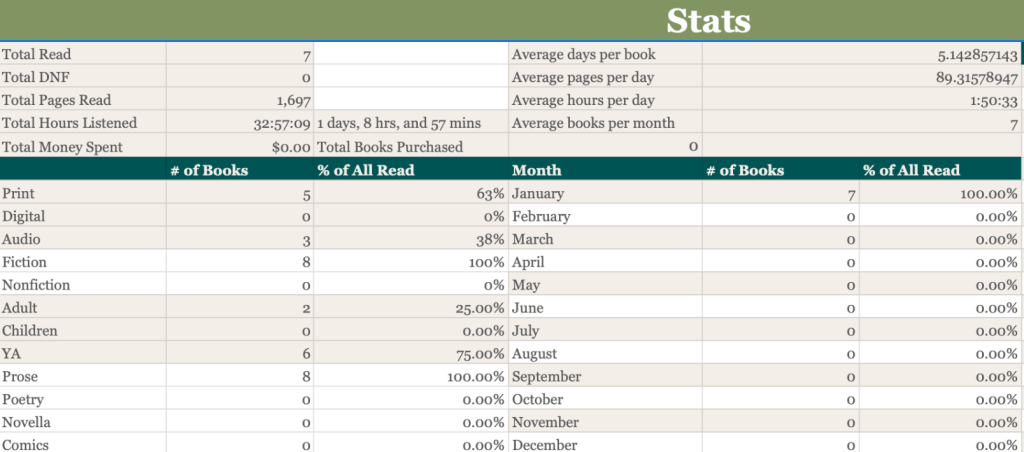
Task: Select the Total DNF label cell
Action: [35, 77]
